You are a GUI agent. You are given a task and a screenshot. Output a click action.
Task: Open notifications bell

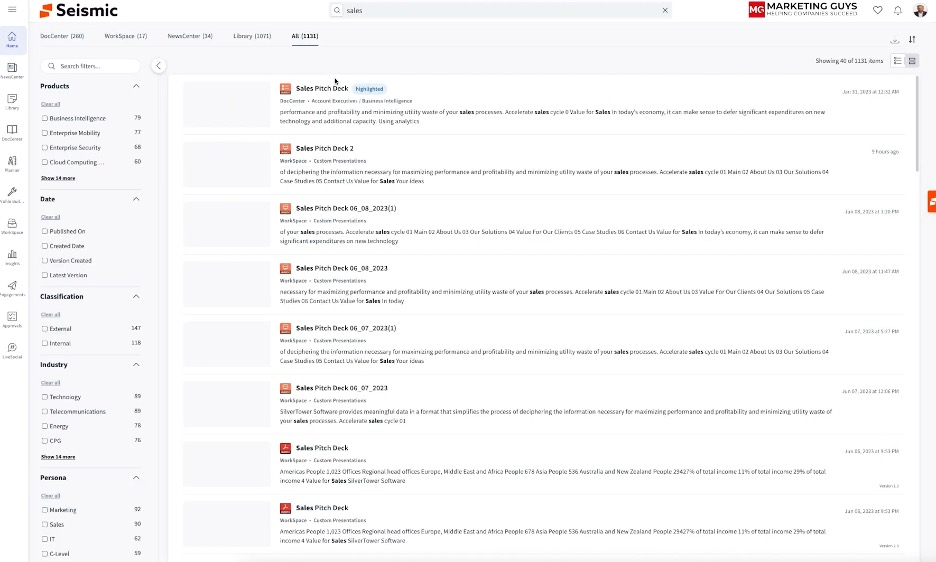point(898,10)
